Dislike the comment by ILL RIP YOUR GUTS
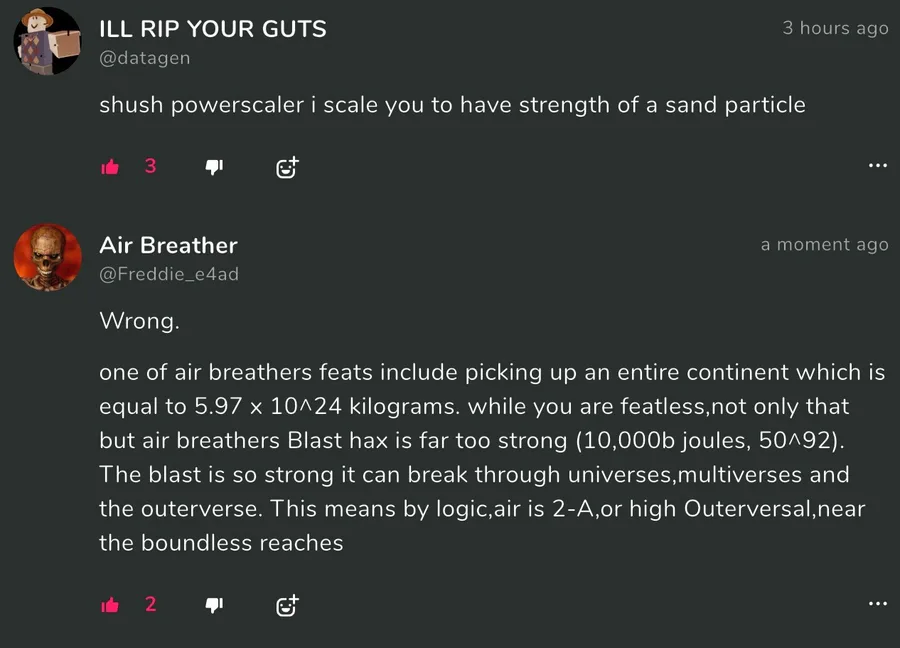900x648 pixels. (x=214, y=167)
